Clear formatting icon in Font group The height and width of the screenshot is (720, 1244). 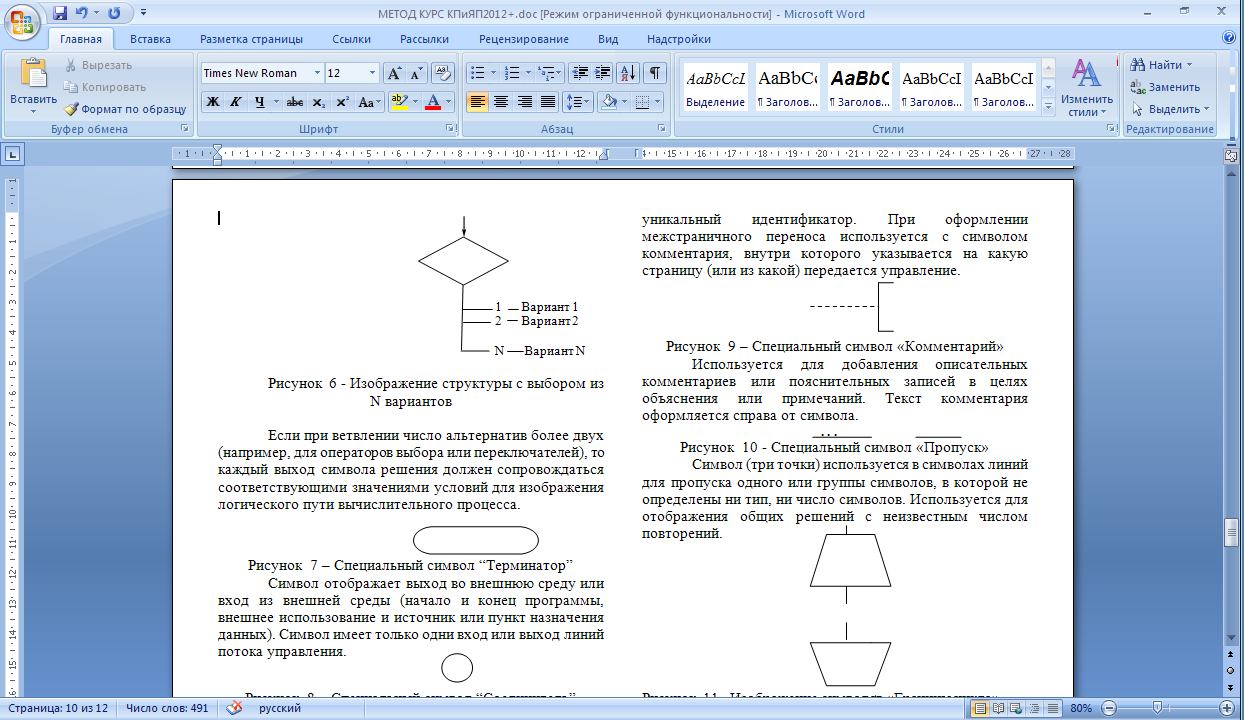pyautogui.click(x=443, y=73)
